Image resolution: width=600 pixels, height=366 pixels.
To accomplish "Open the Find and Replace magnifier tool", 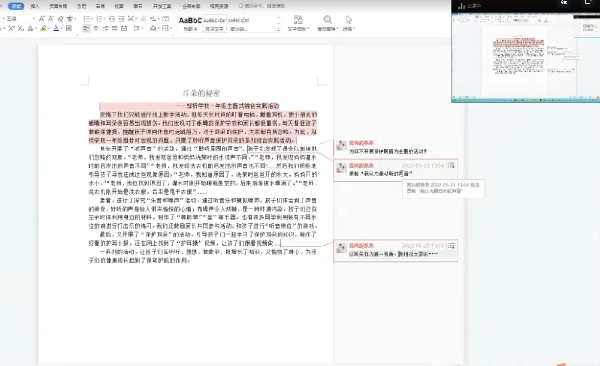I will 328,23.
